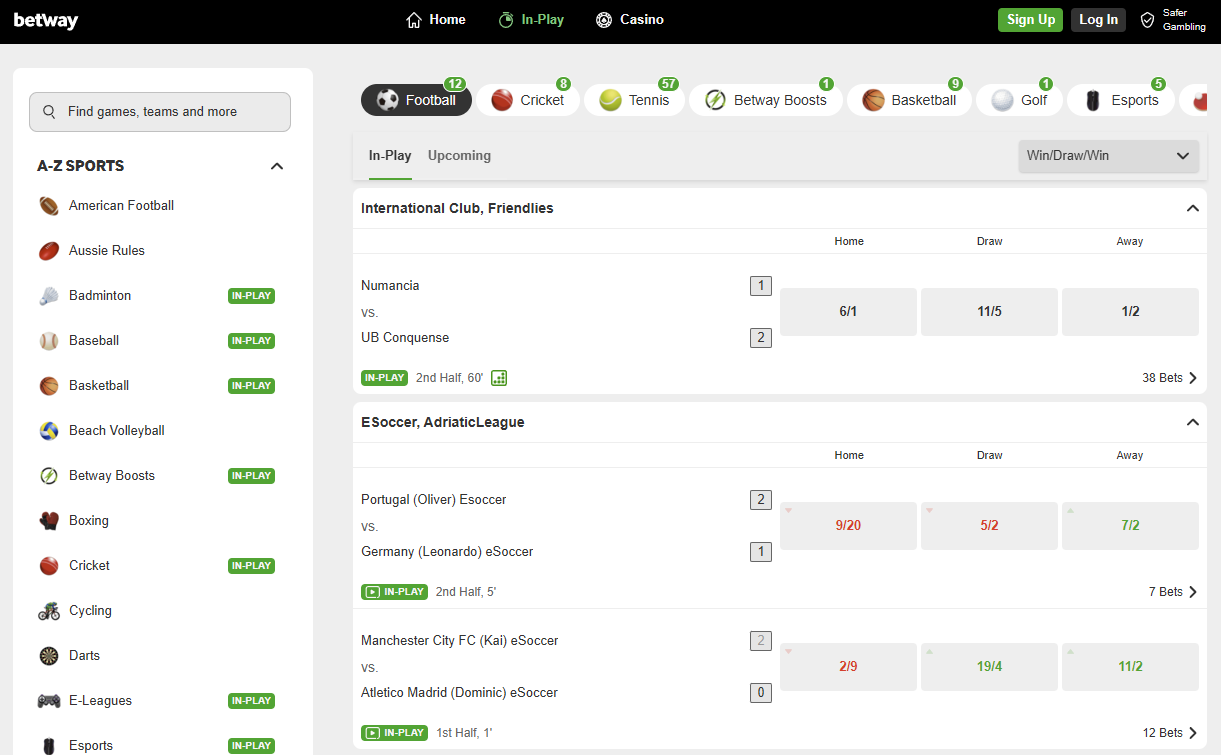Open Cycling bike icon
The height and width of the screenshot is (755, 1221).
[x=49, y=611]
